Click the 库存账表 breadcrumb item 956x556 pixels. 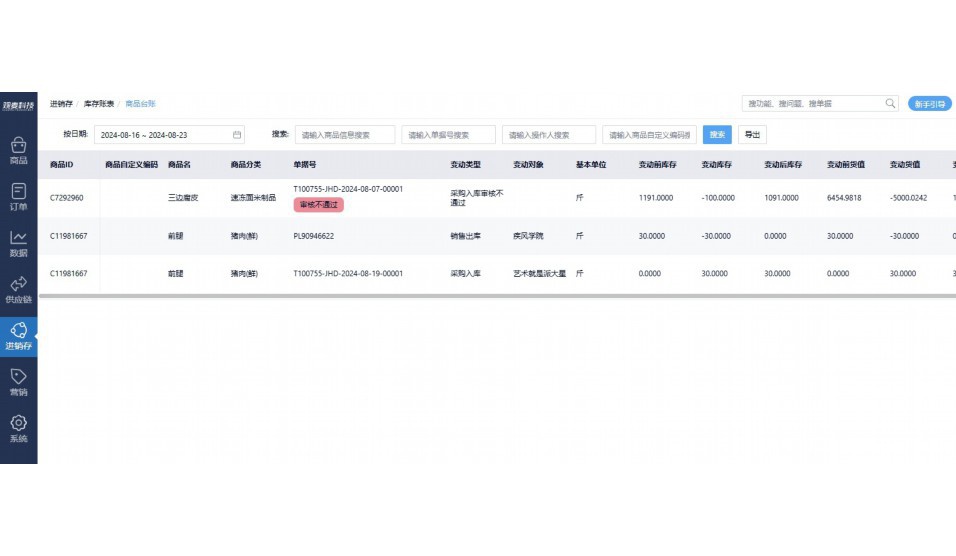(x=98, y=104)
